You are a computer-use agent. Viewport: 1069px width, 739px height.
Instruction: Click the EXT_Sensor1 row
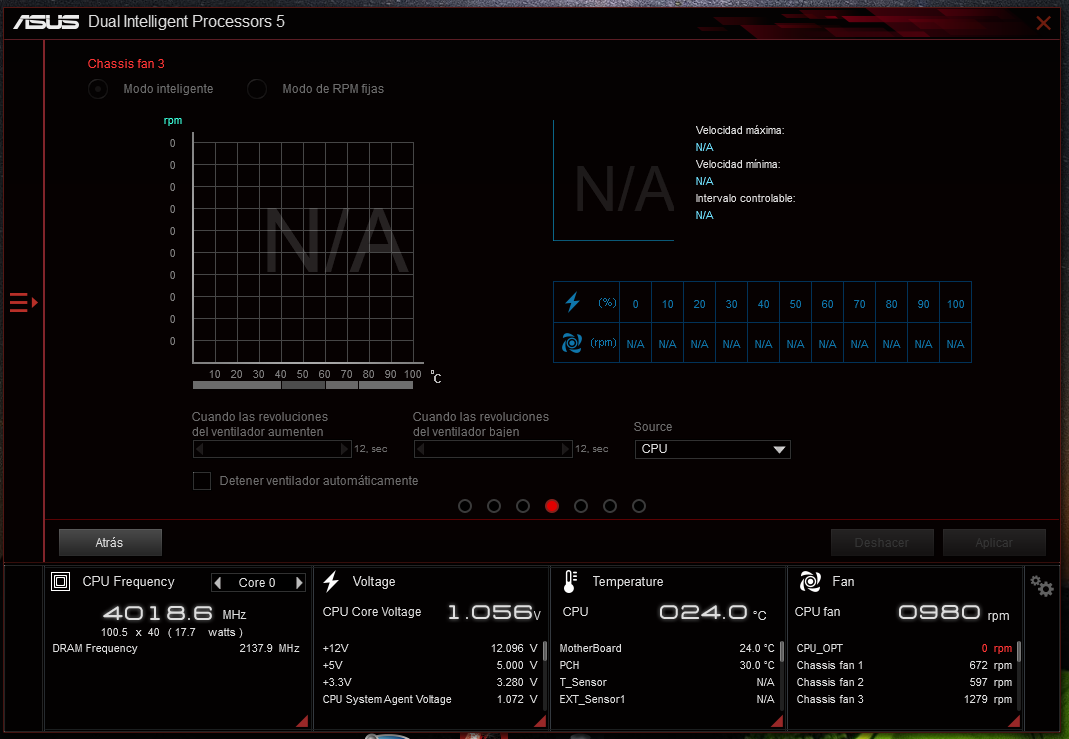click(667, 699)
